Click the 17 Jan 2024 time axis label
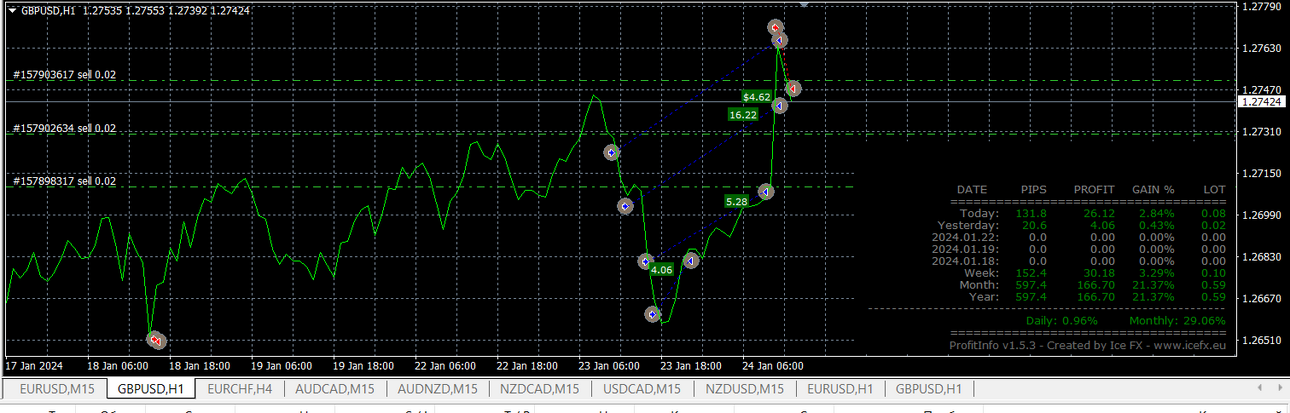Screen dimensions: 1290x413 pos(35,365)
